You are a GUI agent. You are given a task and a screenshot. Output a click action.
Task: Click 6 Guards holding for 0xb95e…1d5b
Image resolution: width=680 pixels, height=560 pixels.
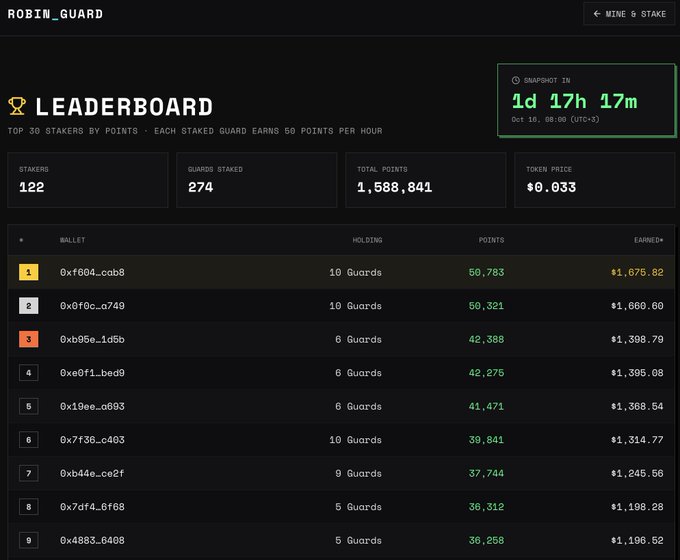[x=359, y=339]
